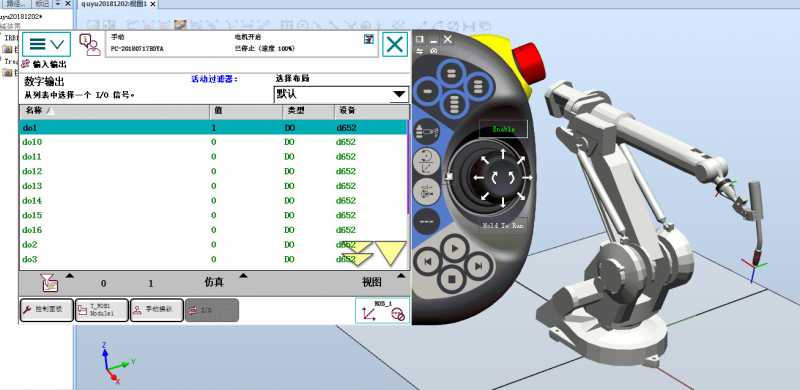Click joystick lower-left diagonal arrow
800x390 pixels.
click(485, 195)
